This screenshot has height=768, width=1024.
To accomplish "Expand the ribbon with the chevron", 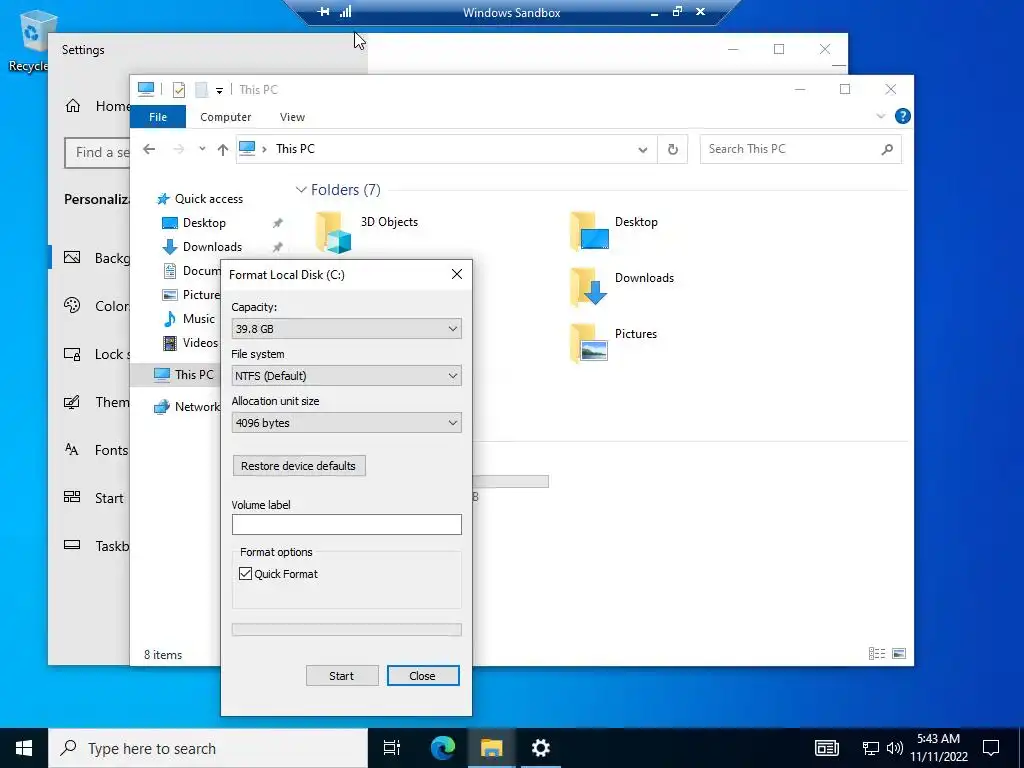I will [x=880, y=116].
